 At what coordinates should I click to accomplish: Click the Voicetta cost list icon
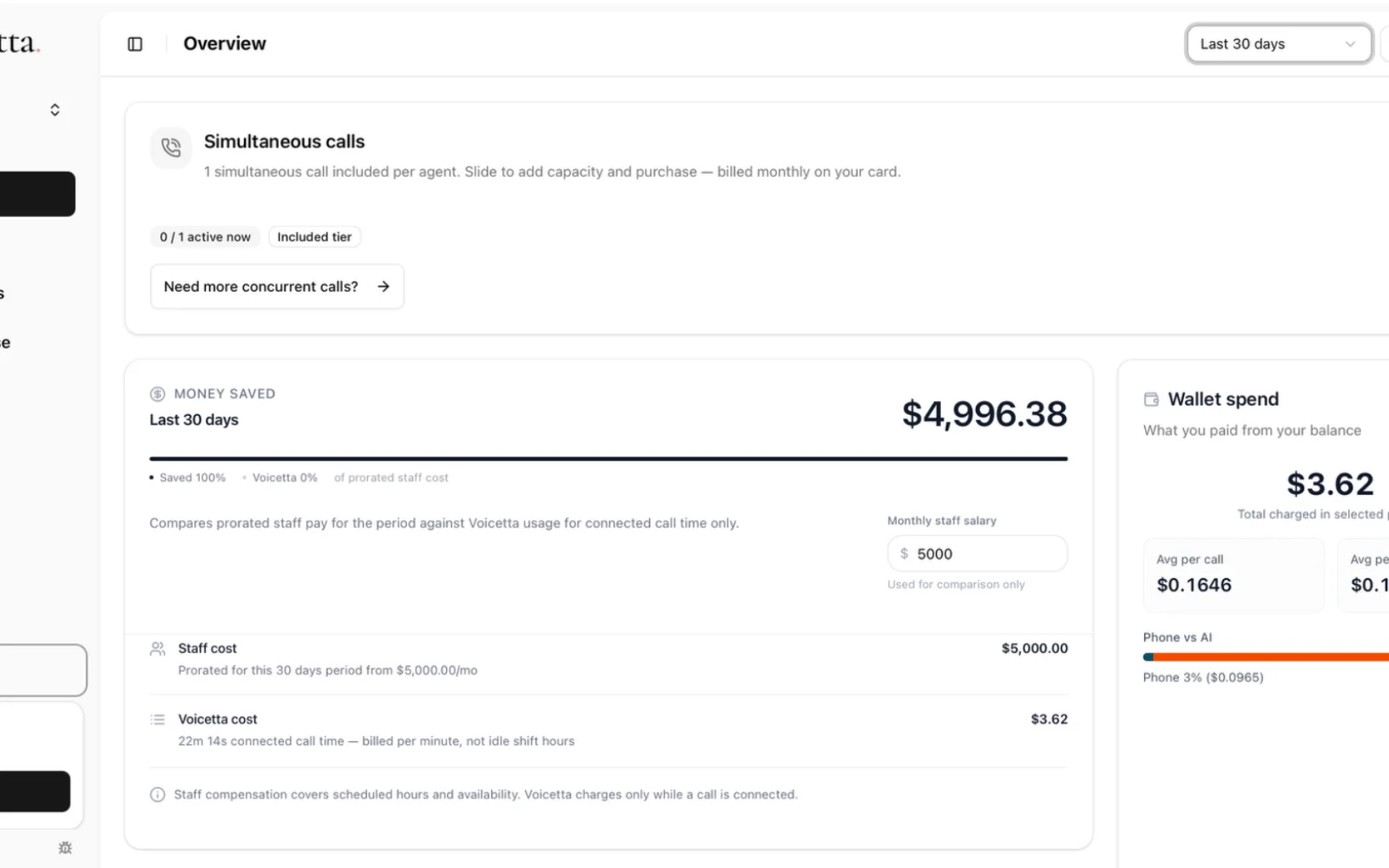click(157, 720)
